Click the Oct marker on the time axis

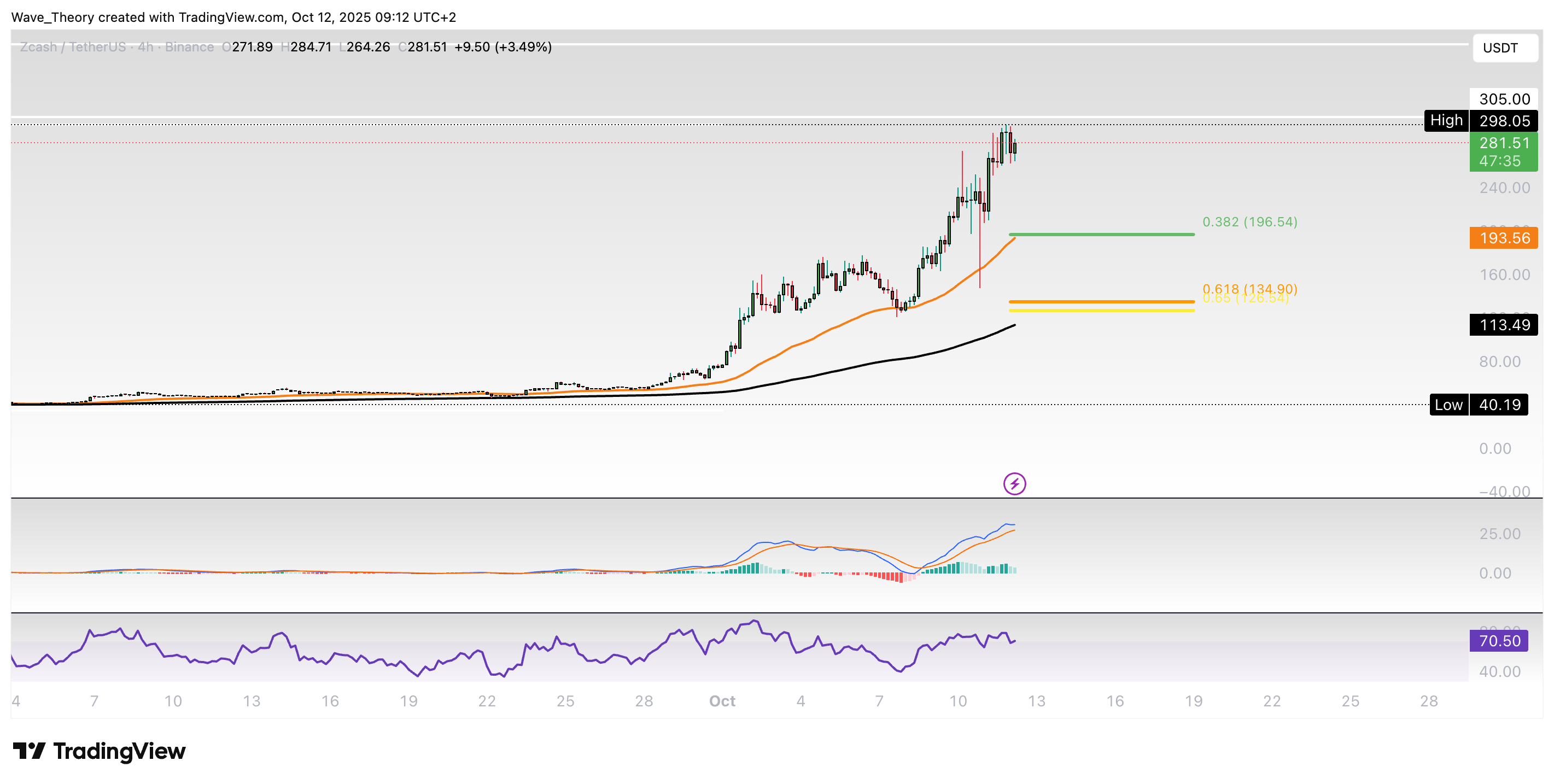722,701
